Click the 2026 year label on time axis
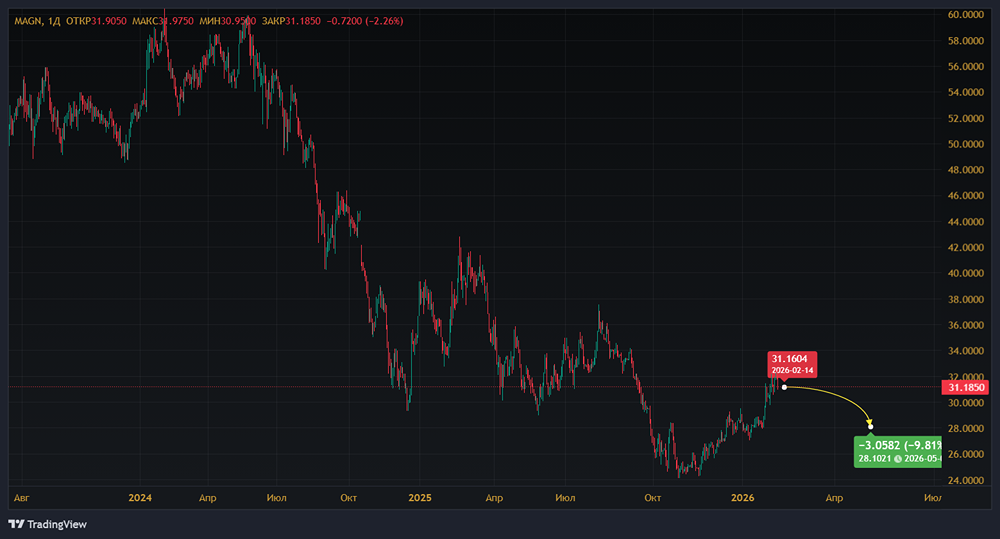The image size is (1000, 539). (742, 498)
